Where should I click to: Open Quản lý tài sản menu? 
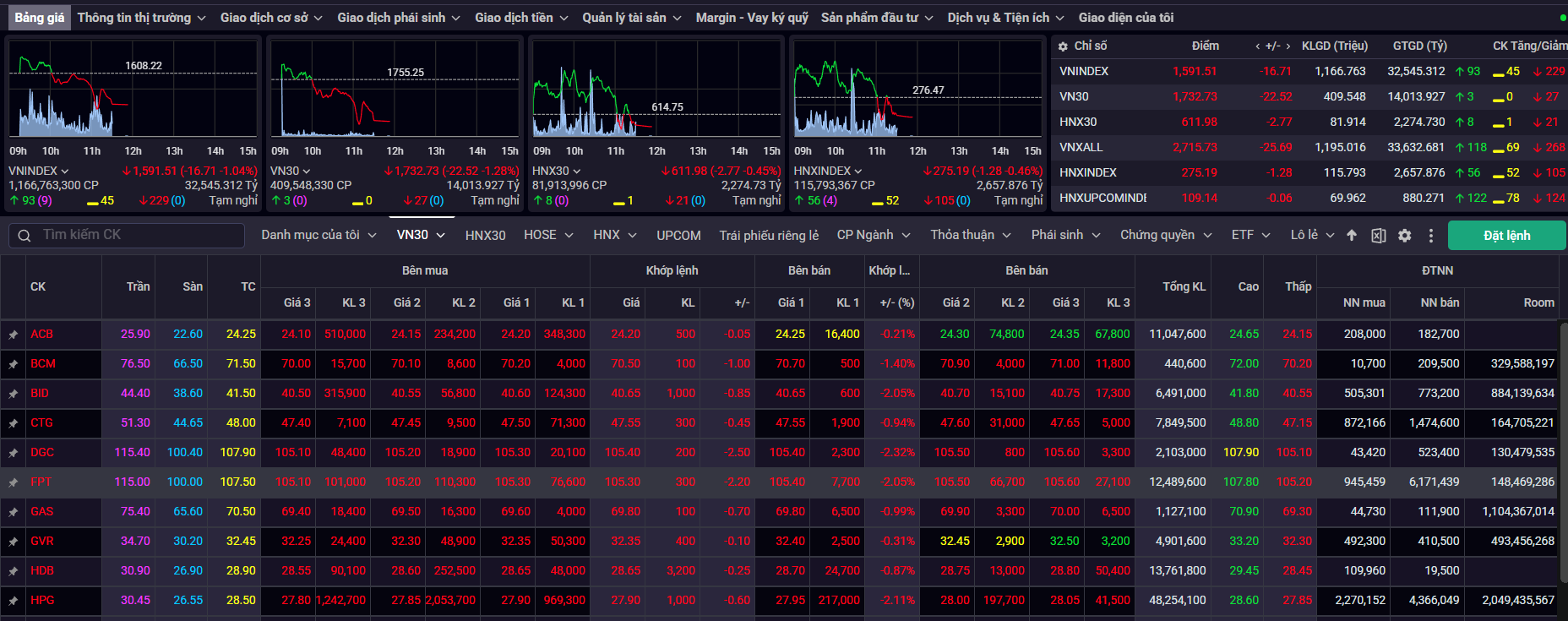[x=632, y=18]
